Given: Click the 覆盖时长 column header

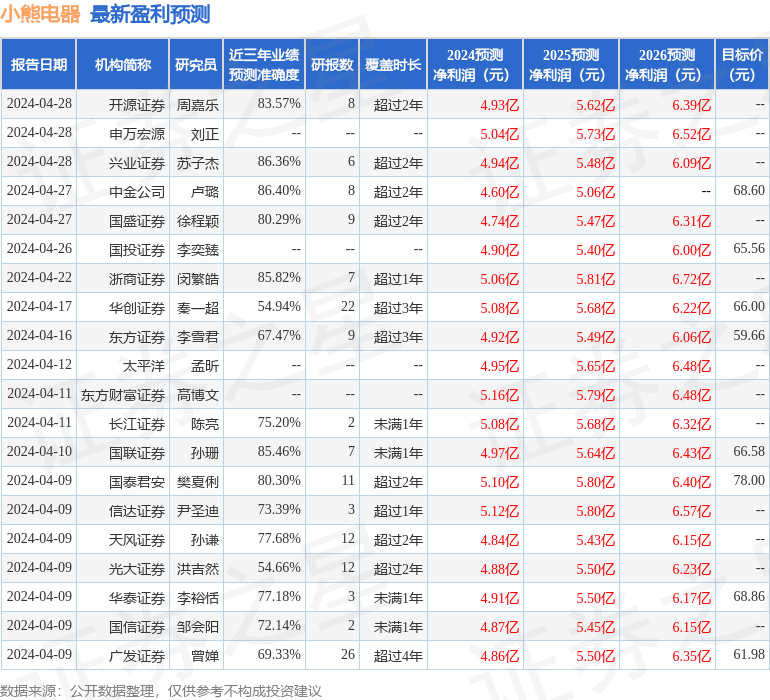Looking at the screenshot, I should 393,65.
